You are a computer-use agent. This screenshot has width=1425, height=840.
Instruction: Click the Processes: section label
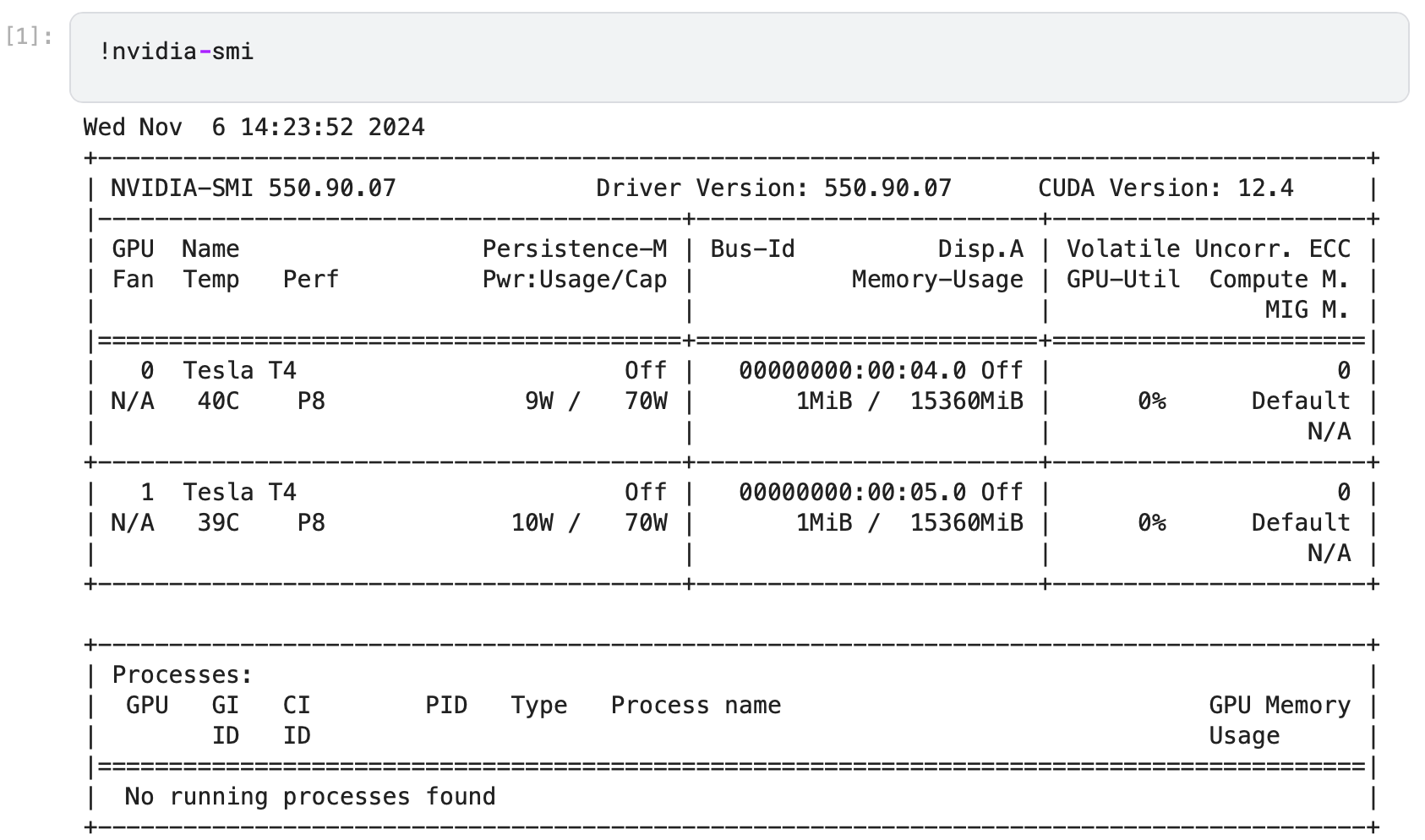point(182,675)
